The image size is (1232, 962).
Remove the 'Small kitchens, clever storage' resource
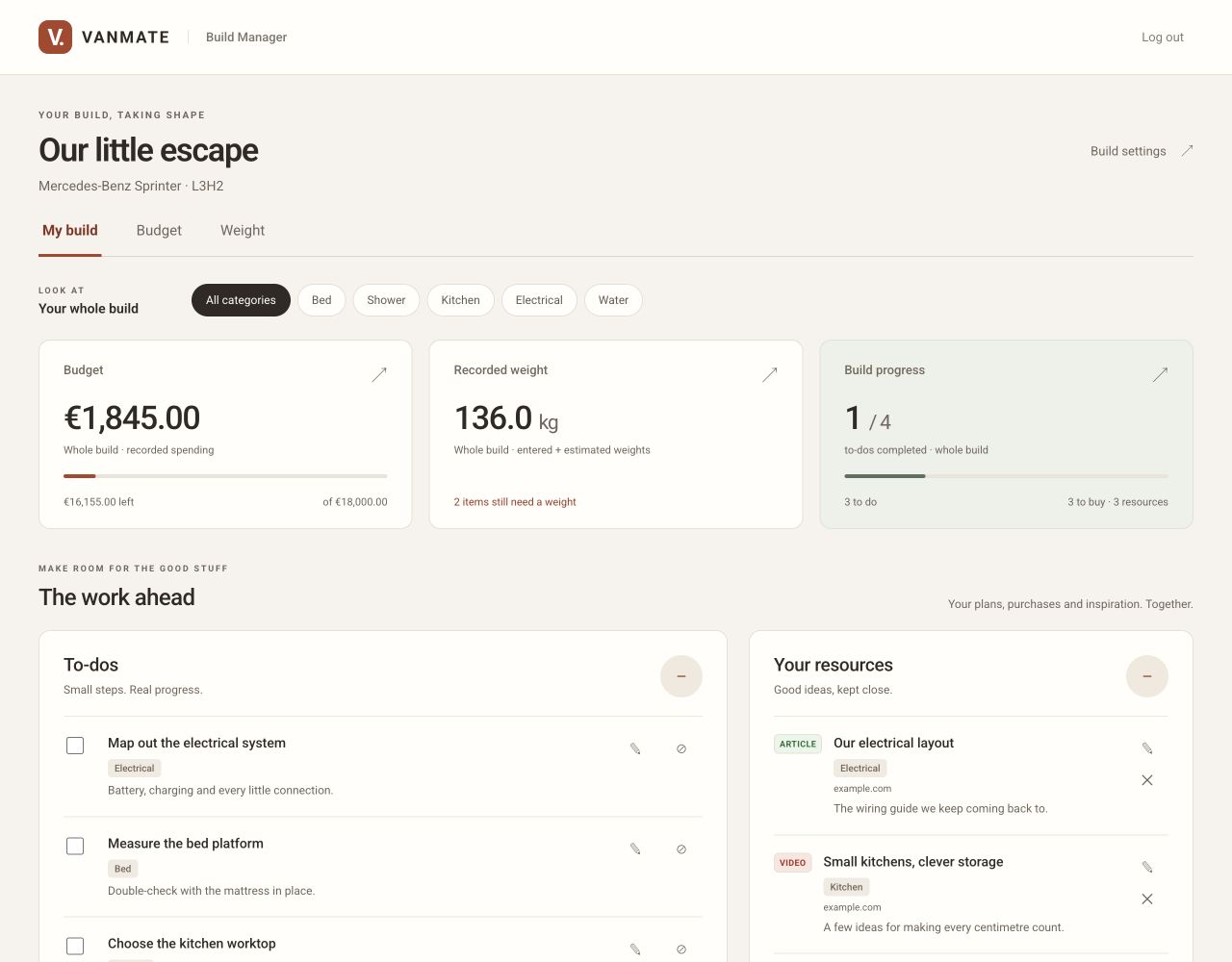(x=1147, y=899)
